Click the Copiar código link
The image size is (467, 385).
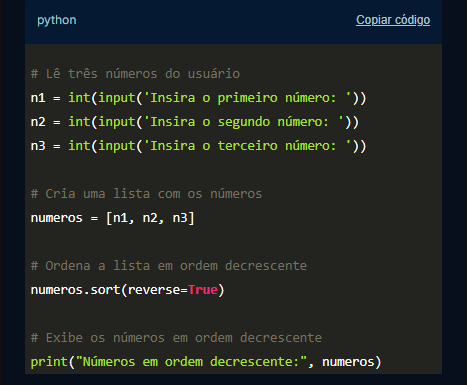[393, 20]
